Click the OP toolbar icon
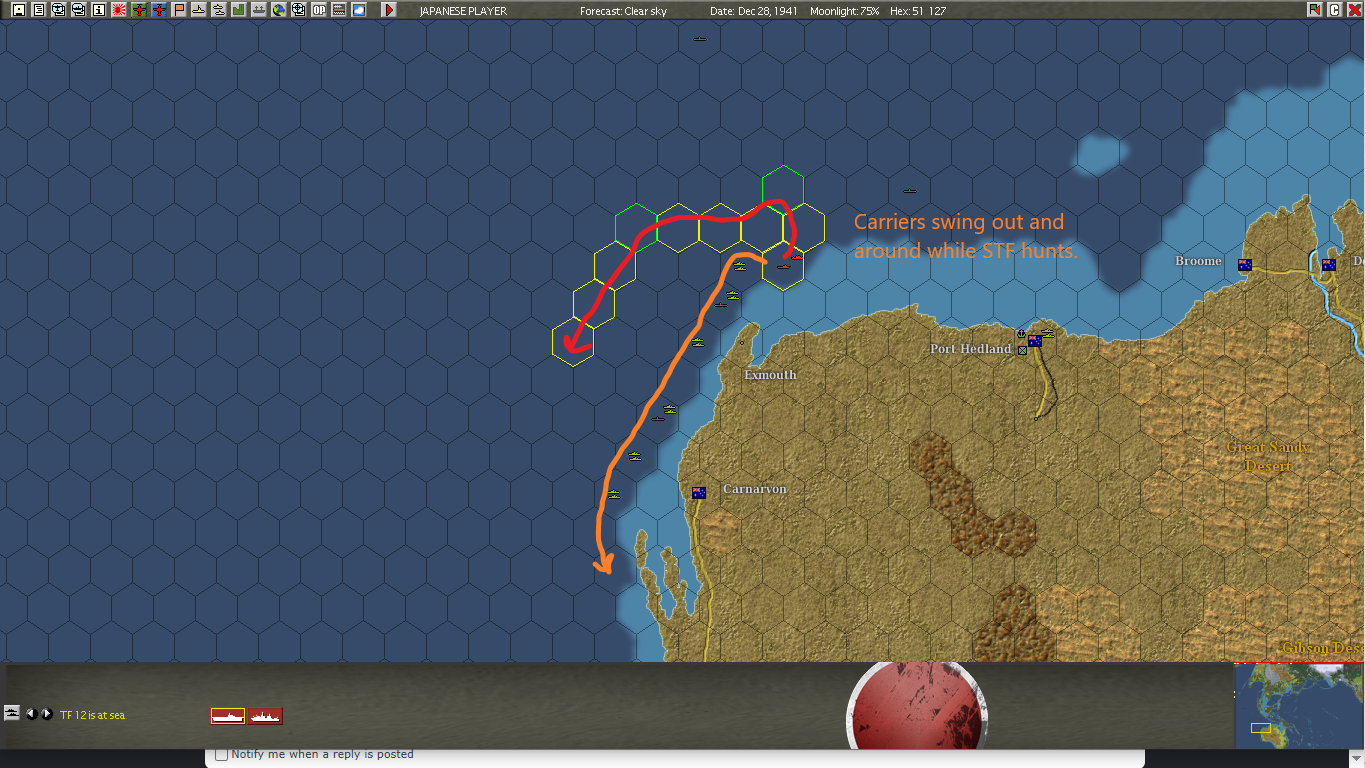1366x768 pixels. 319,10
